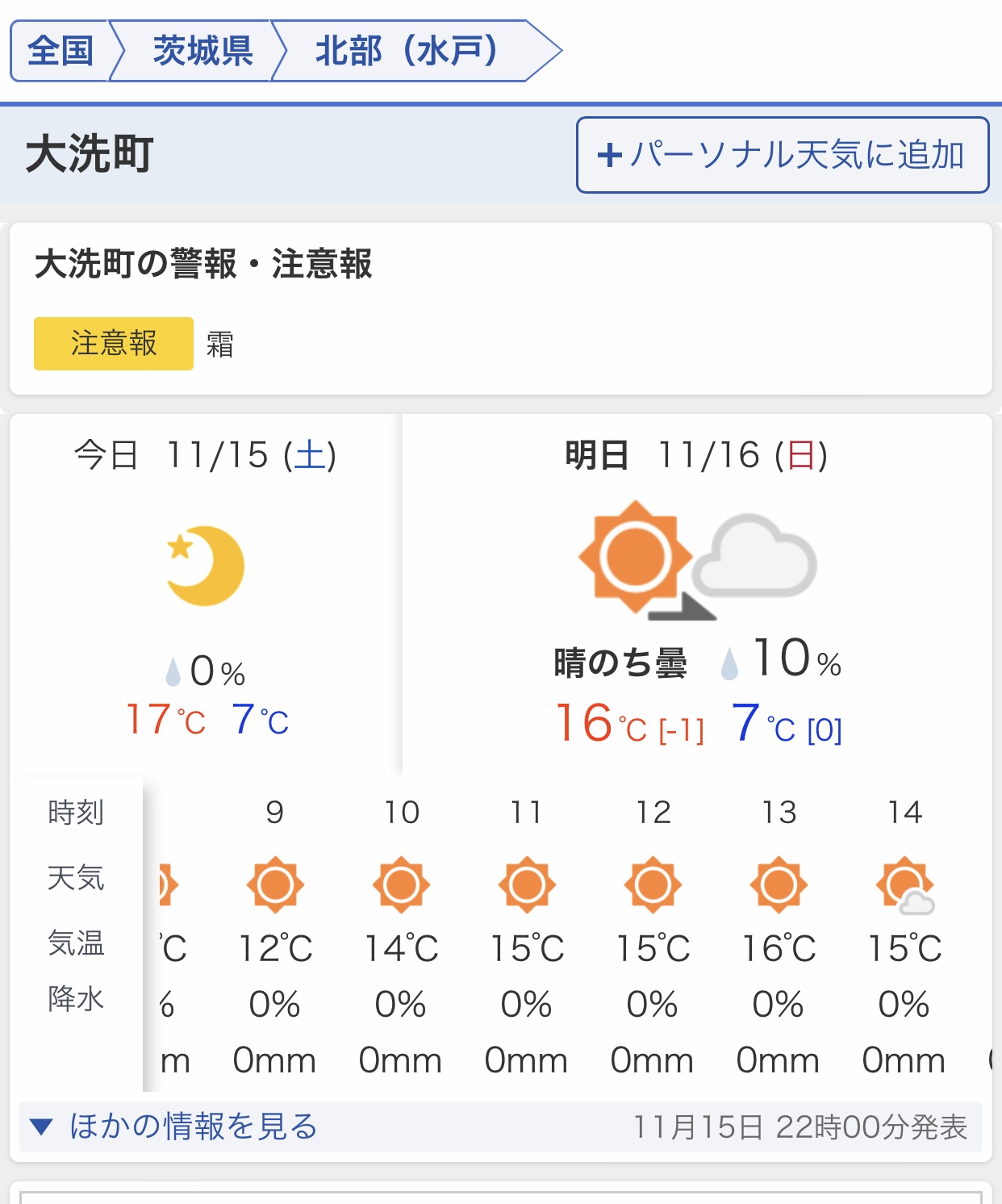
Task: Go to 茨城県 breadcrumb
Action: pyautogui.click(x=202, y=51)
